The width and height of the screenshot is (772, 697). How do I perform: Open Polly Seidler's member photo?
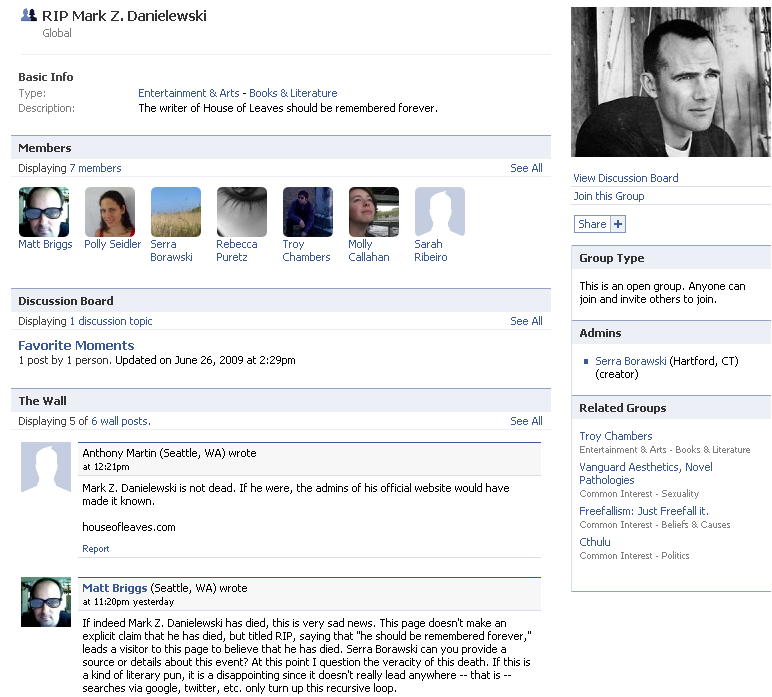110,212
